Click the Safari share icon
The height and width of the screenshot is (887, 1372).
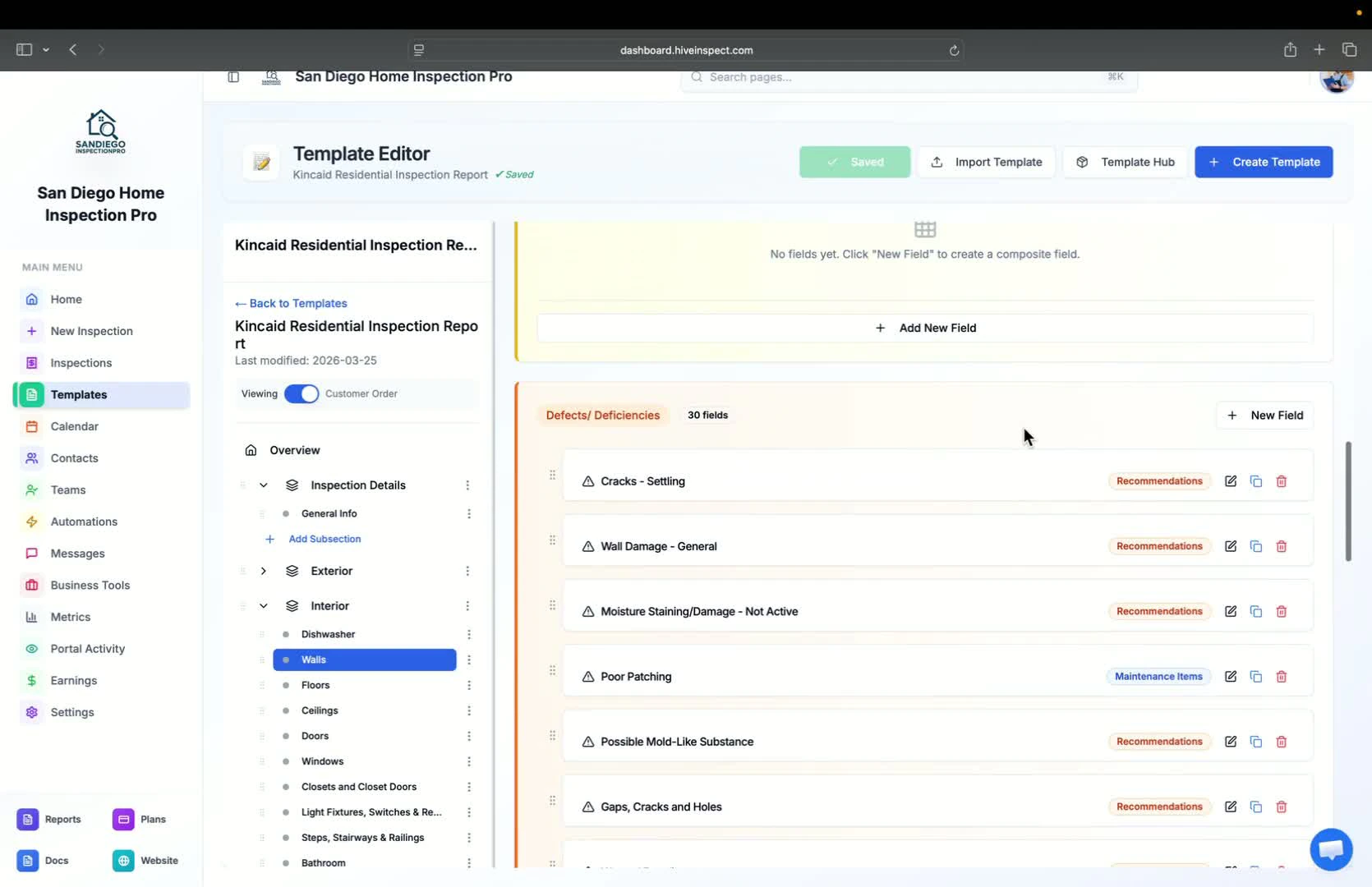click(1290, 49)
